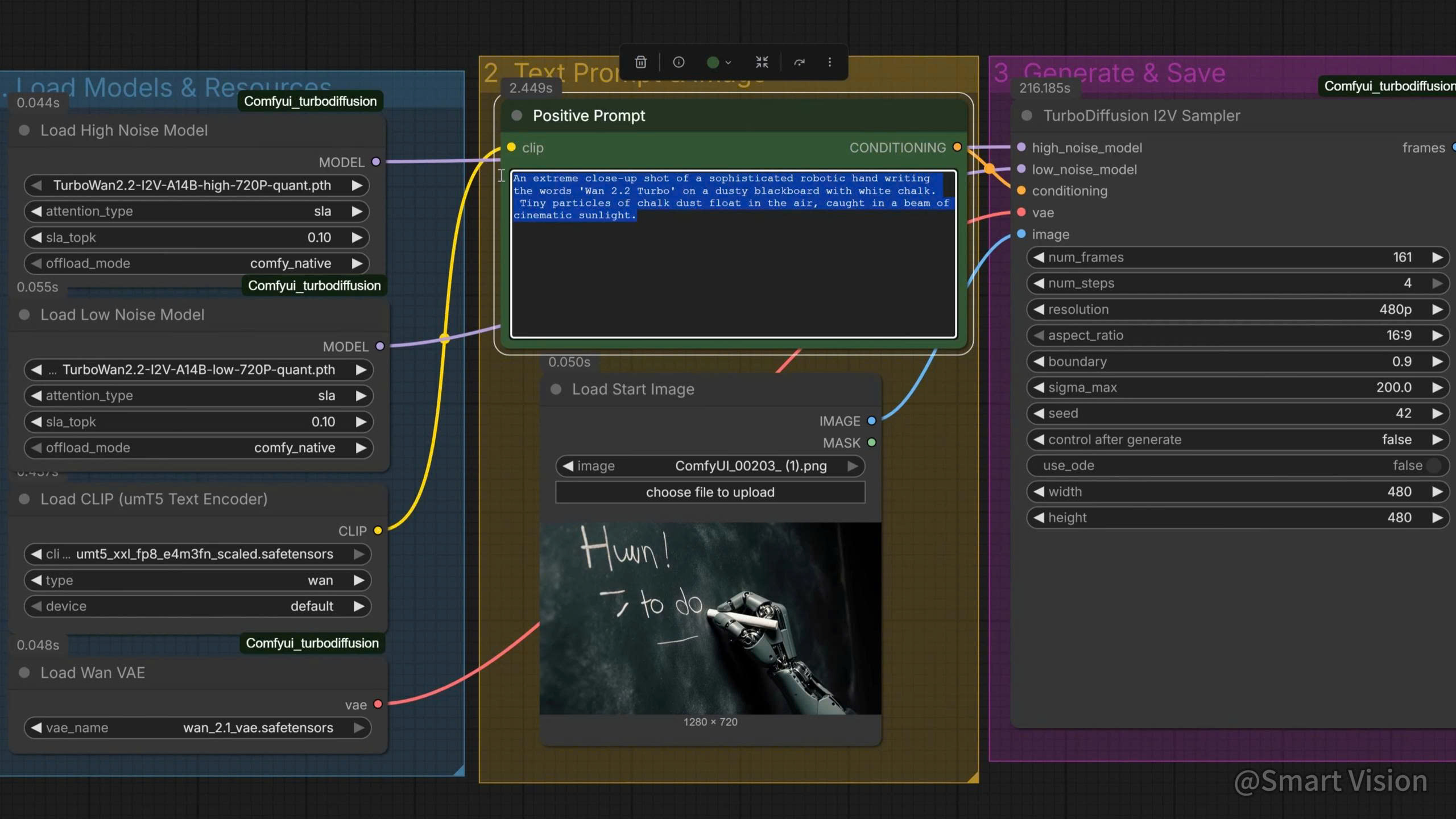Click the bypass curved-arrow icon

tap(799, 62)
